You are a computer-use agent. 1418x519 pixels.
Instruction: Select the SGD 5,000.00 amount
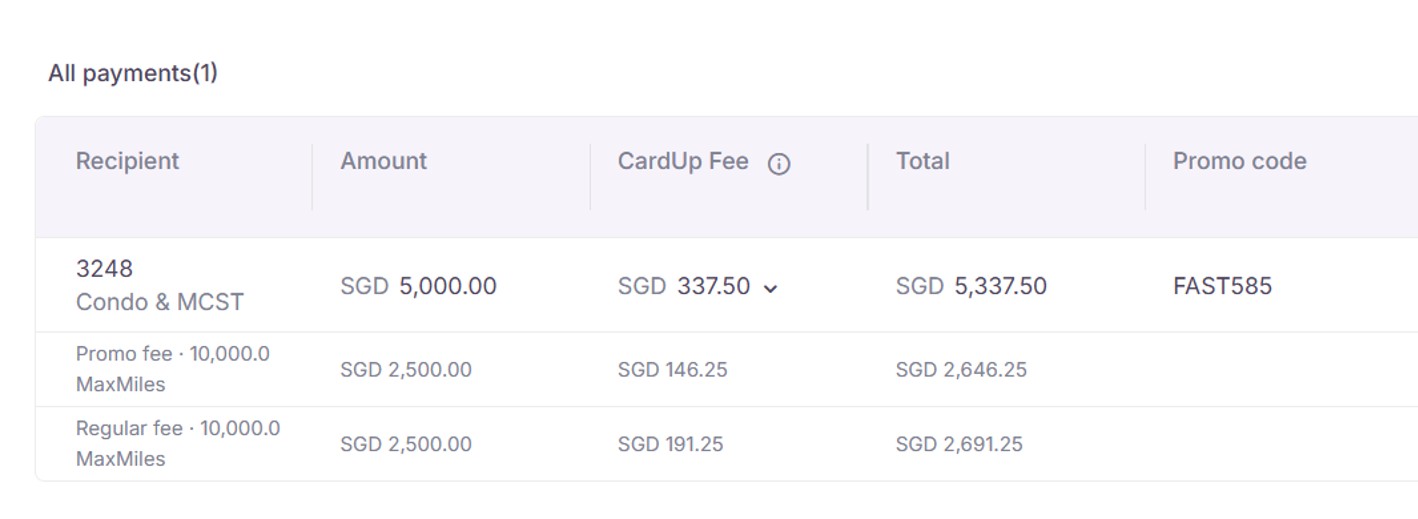pyautogui.click(x=418, y=286)
